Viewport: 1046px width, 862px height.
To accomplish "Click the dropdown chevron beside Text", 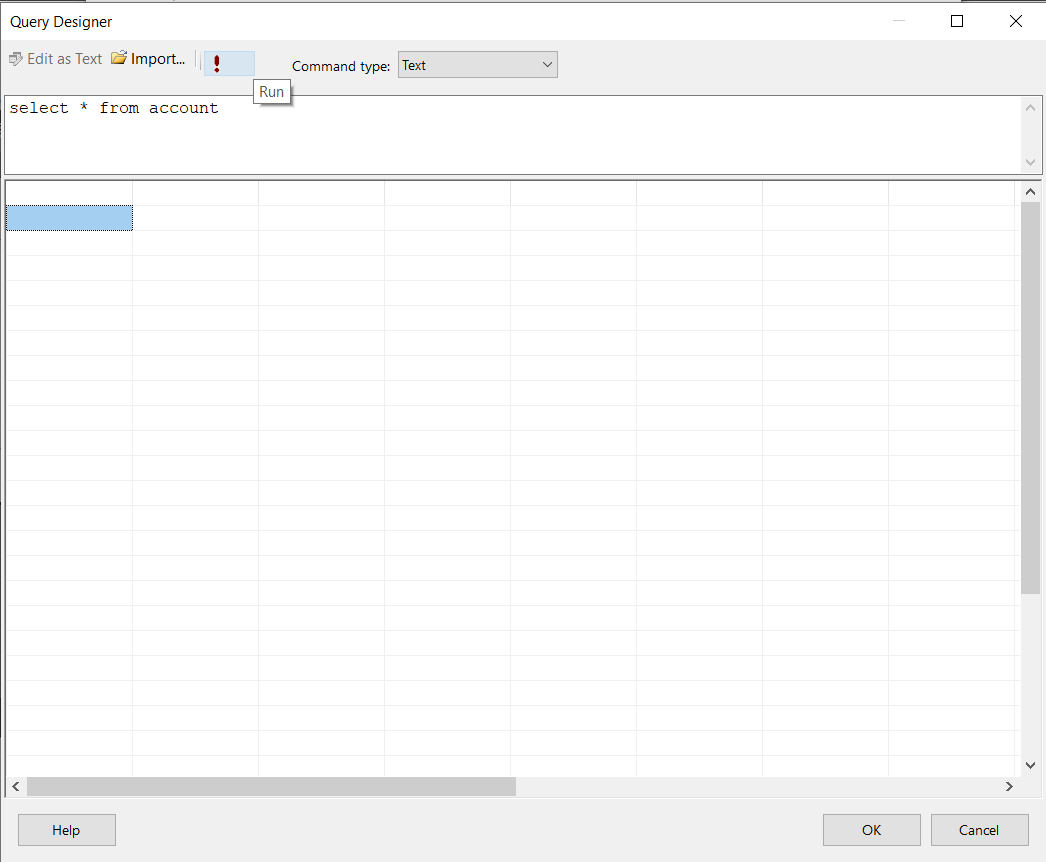I will coord(548,64).
